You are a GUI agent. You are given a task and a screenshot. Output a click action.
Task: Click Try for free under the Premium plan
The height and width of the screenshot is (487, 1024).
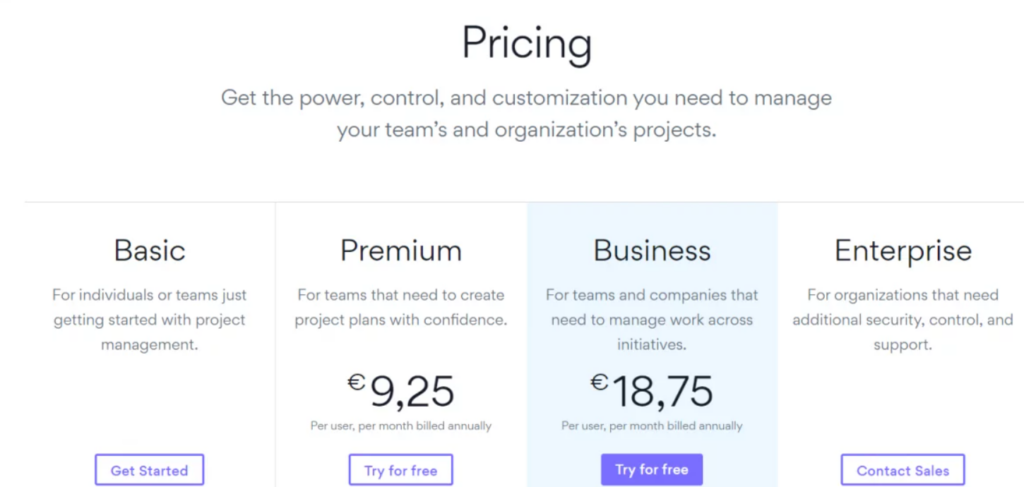pos(401,470)
